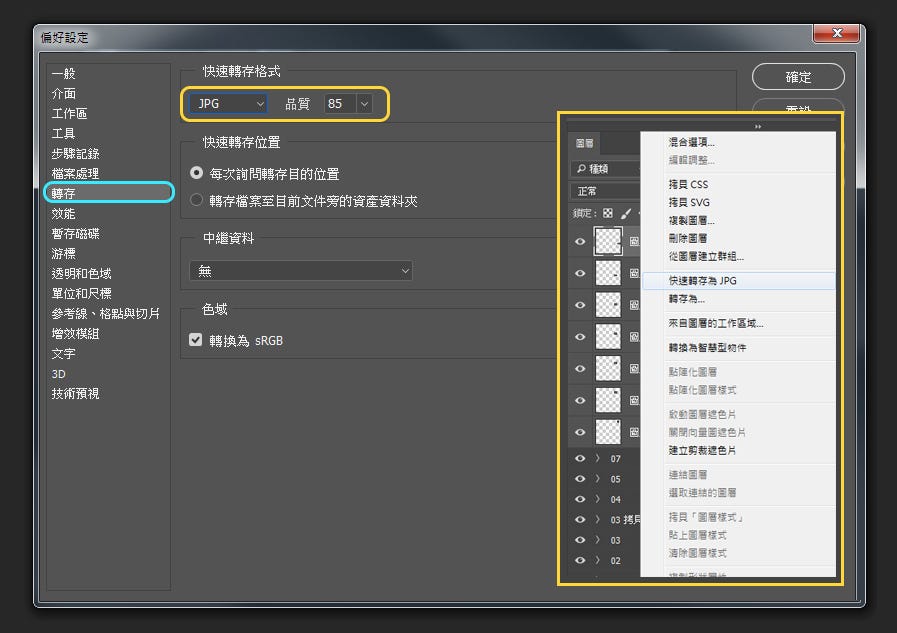Select layer group named 07
Screen dimensions: 897x633
pyautogui.click(x=616, y=459)
